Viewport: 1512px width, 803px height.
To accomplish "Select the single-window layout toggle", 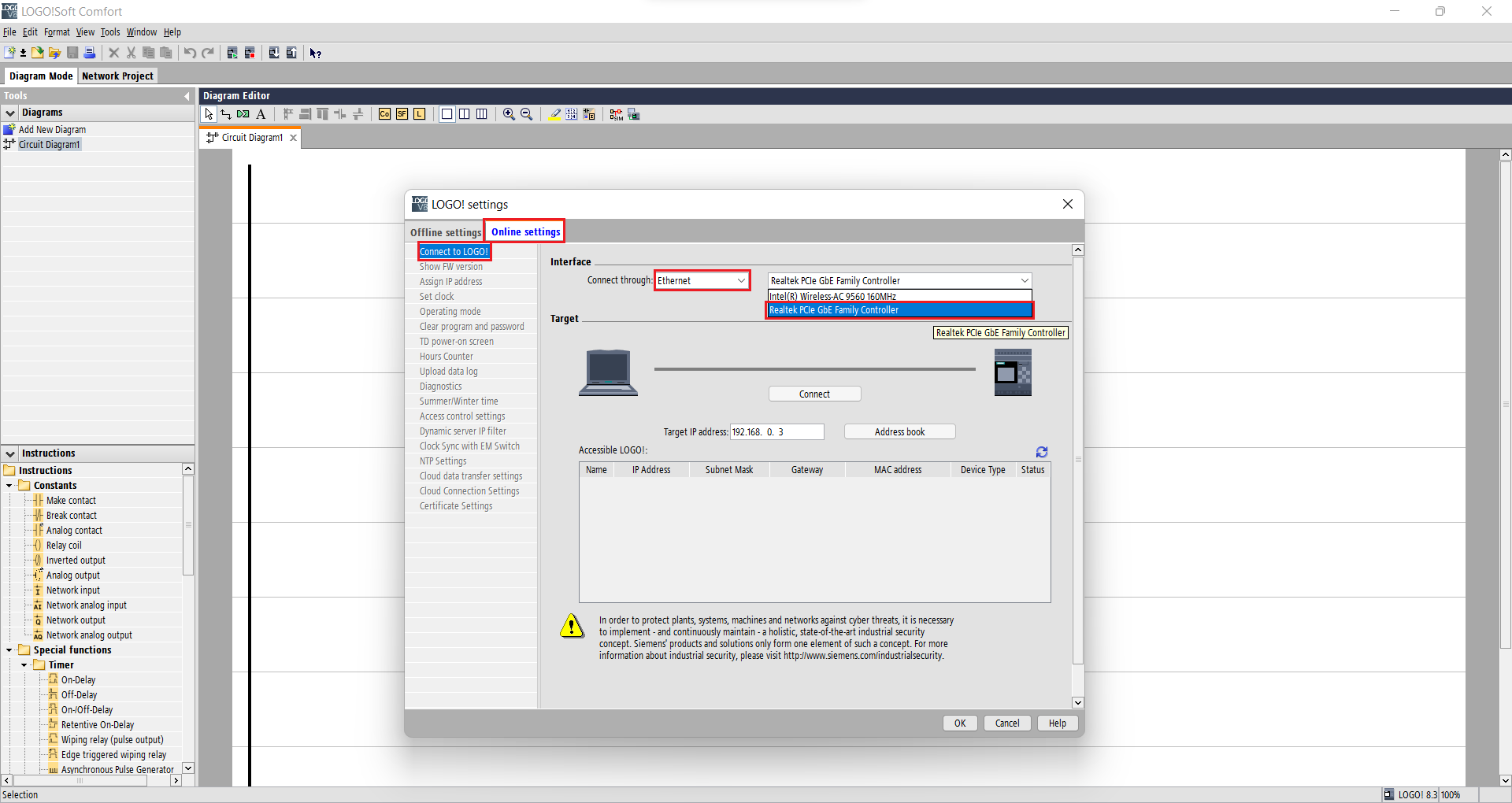I will pos(447,114).
